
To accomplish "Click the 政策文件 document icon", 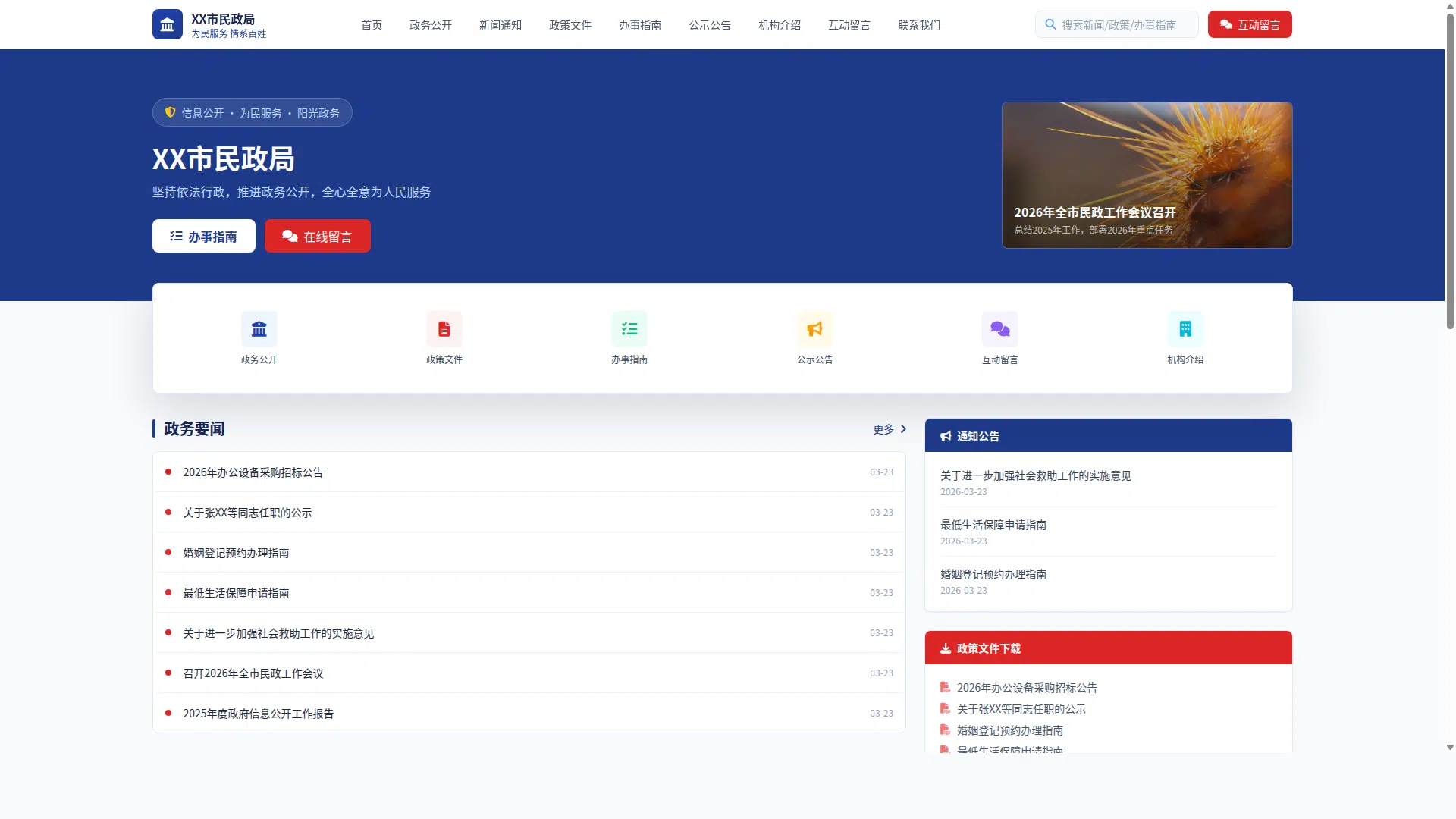I will 444,329.
